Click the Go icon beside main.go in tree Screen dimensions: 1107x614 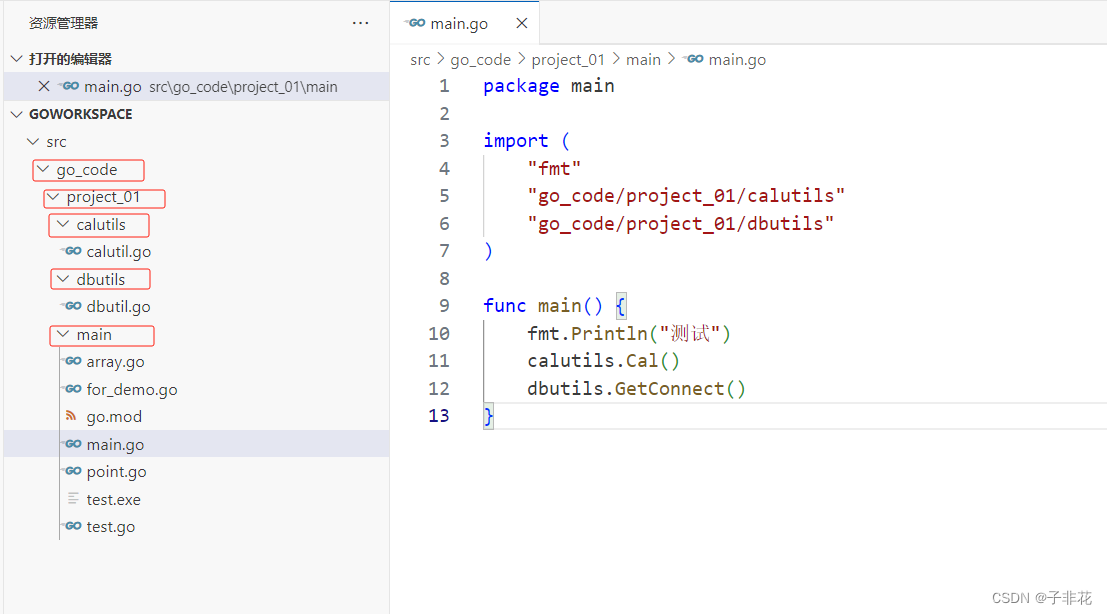tap(71, 444)
